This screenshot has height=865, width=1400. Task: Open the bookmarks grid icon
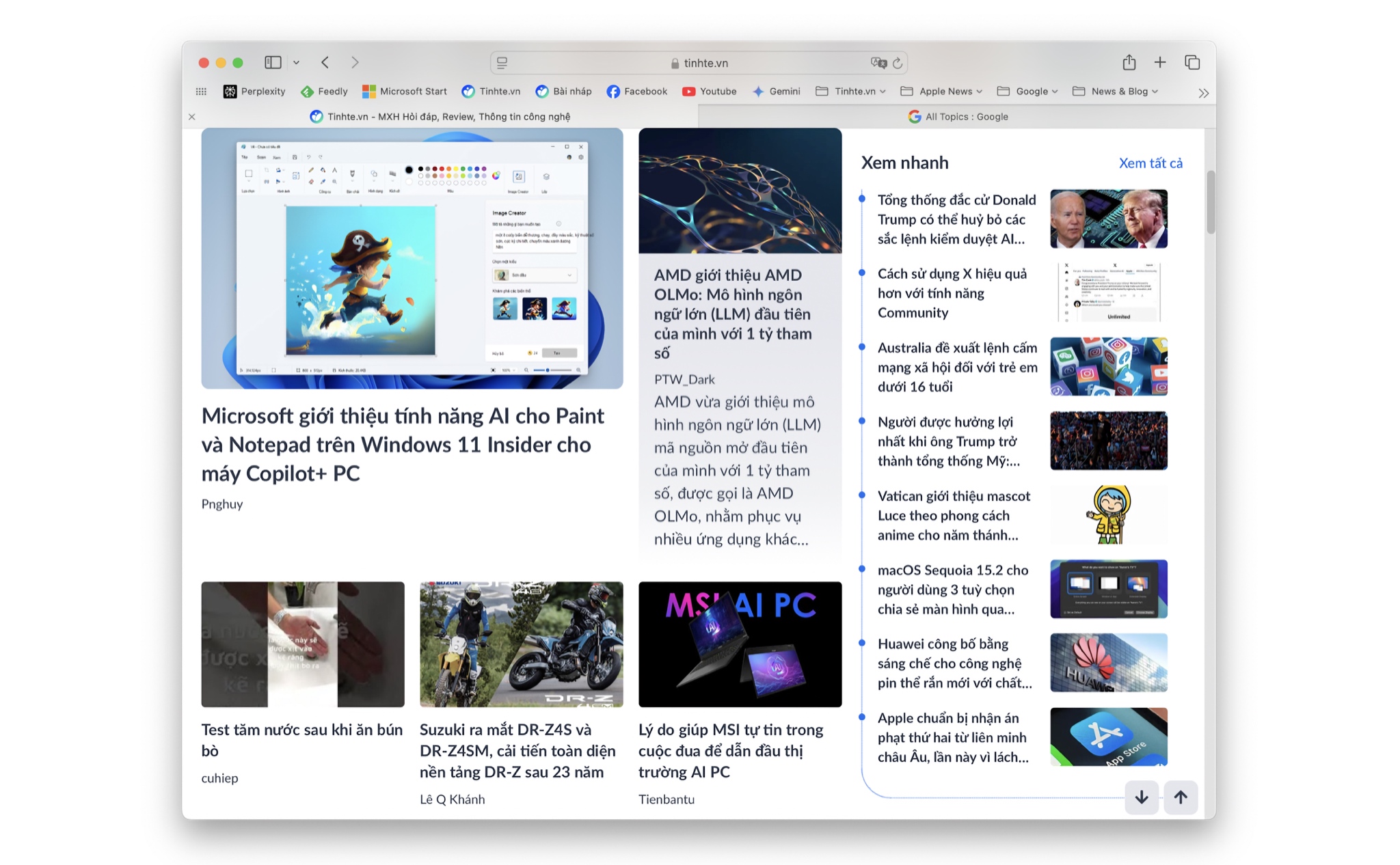(x=201, y=92)
